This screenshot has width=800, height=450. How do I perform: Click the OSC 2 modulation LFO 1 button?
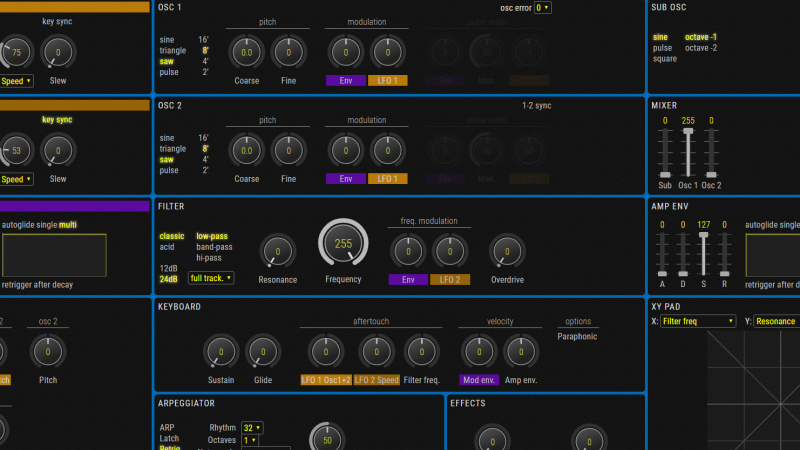387,179
